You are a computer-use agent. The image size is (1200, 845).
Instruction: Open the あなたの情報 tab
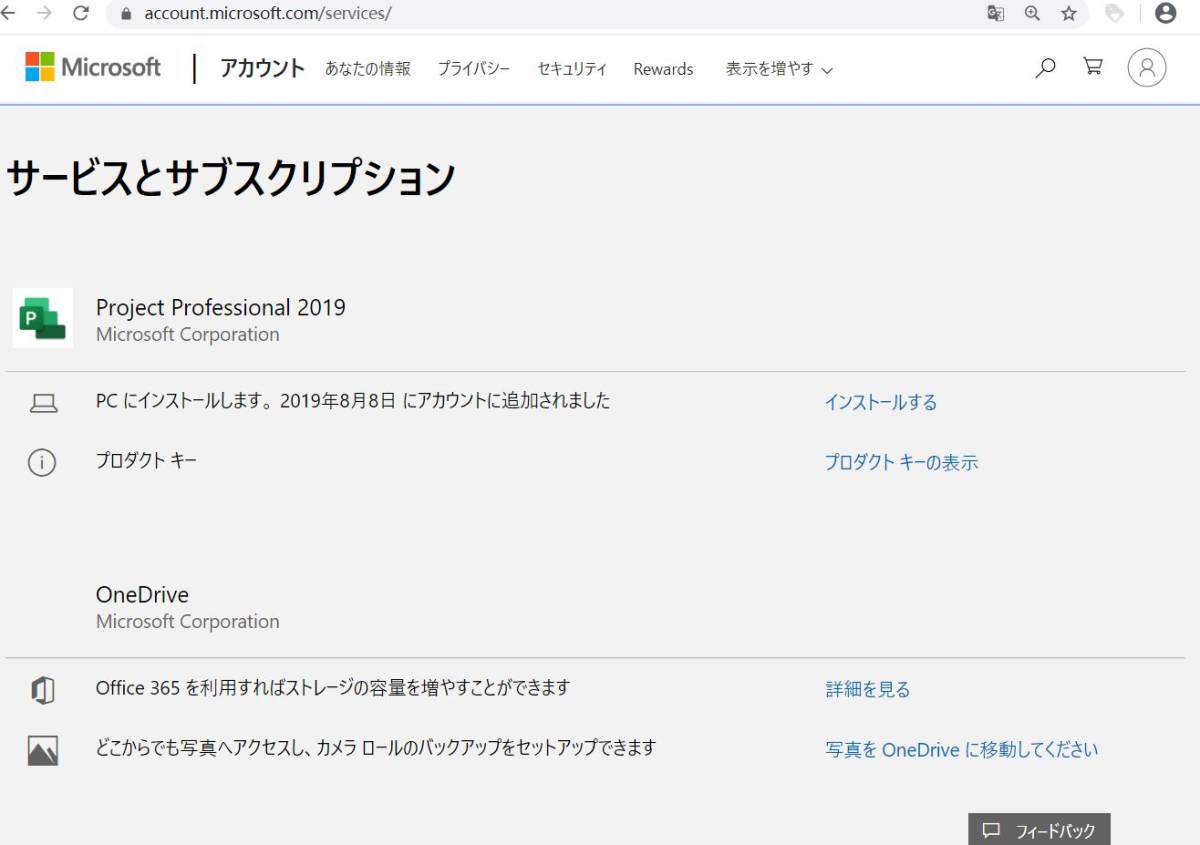[x=367, y=69]
